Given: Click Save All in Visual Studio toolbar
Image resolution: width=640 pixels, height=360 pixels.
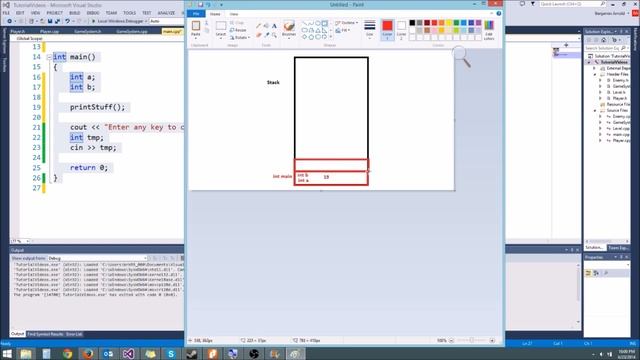Looking at the screenshot, I should click(57, 21).
